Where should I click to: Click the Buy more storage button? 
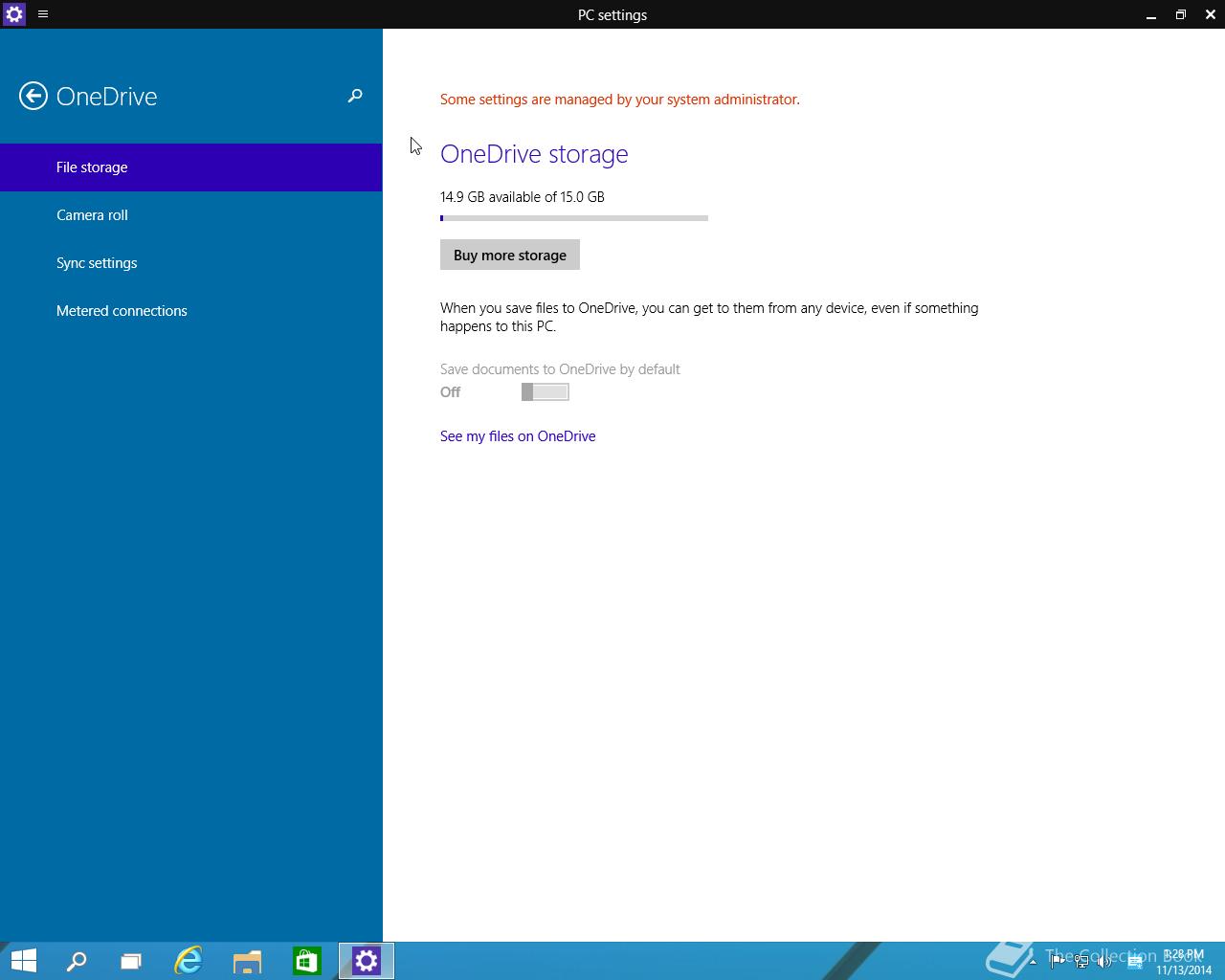[x=510, y=255]
